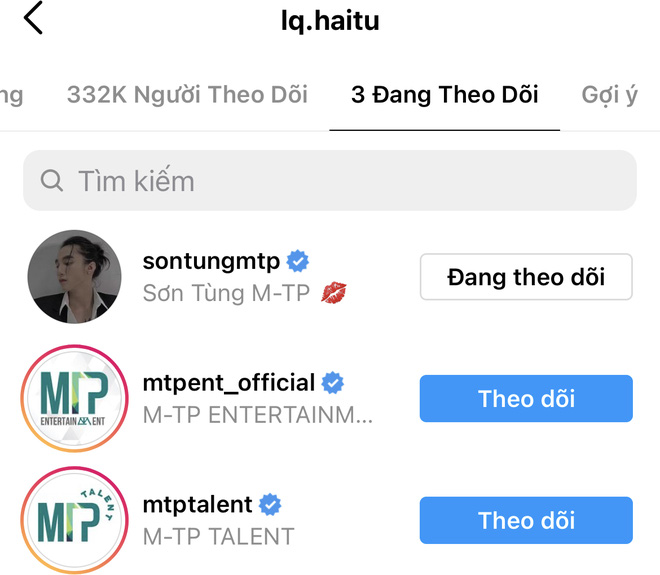
Task: Tap sontungmtp's blue verified badge
Action: (x=298, y=262)
